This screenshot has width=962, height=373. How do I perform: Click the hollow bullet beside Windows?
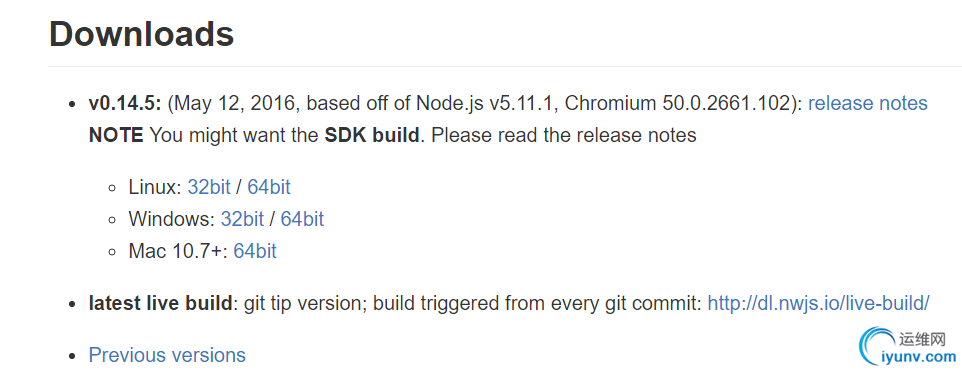(x=112, y=220)
